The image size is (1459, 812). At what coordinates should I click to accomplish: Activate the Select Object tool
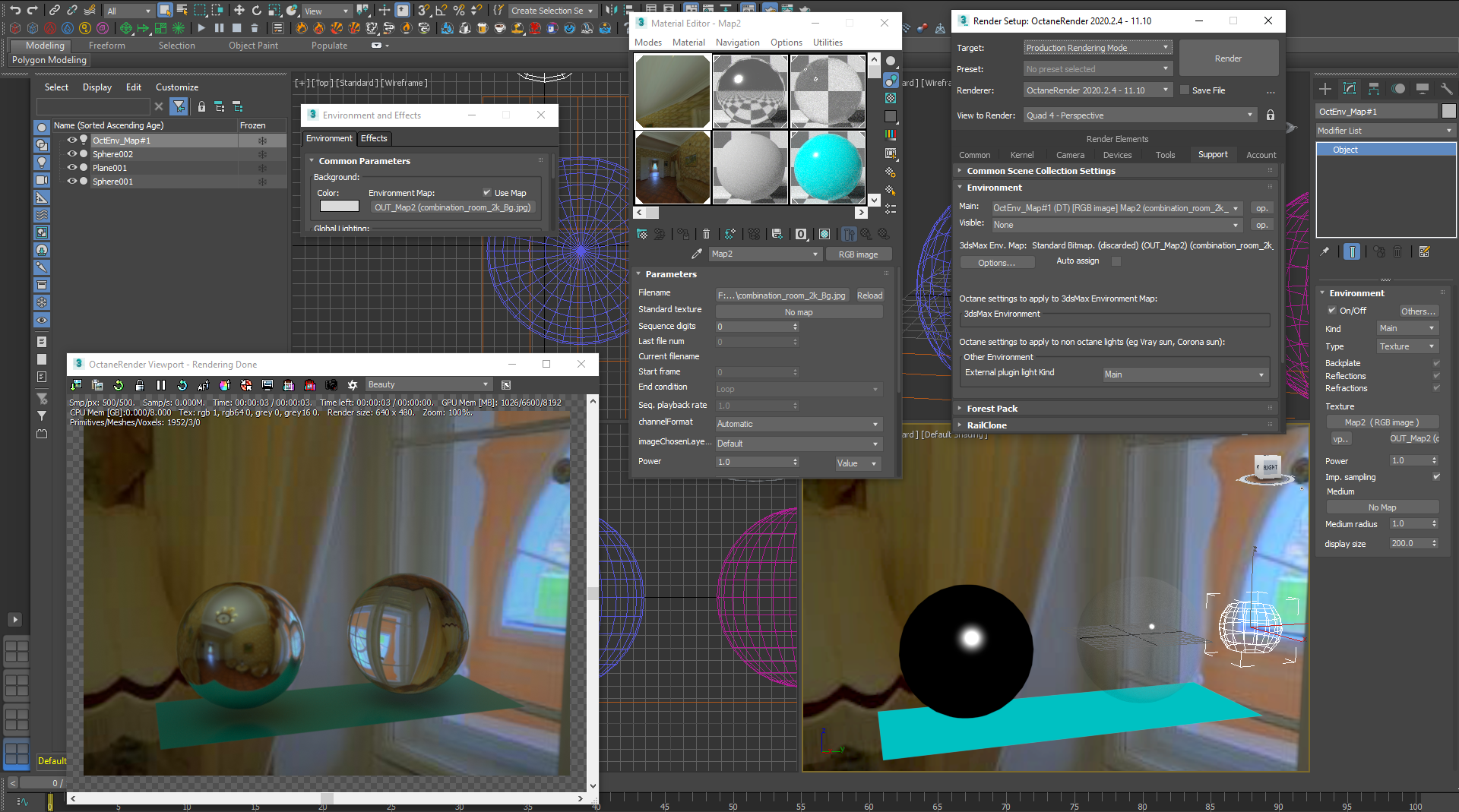165,11
